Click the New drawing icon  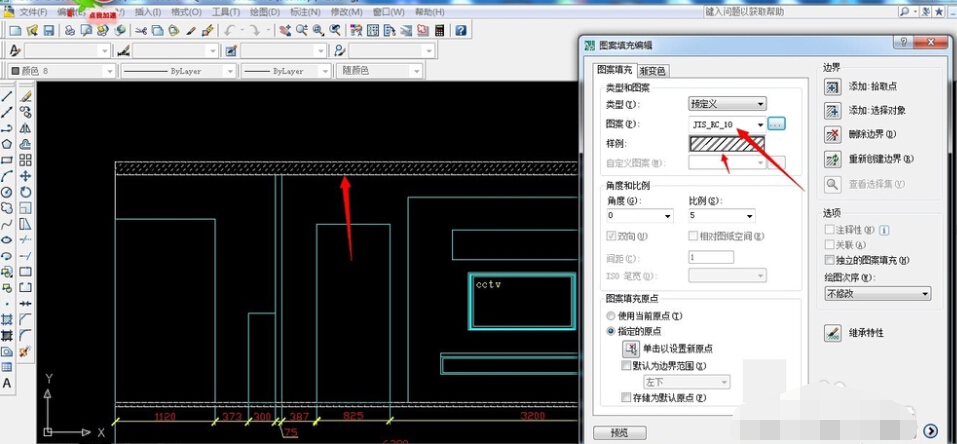pos(15,31)
